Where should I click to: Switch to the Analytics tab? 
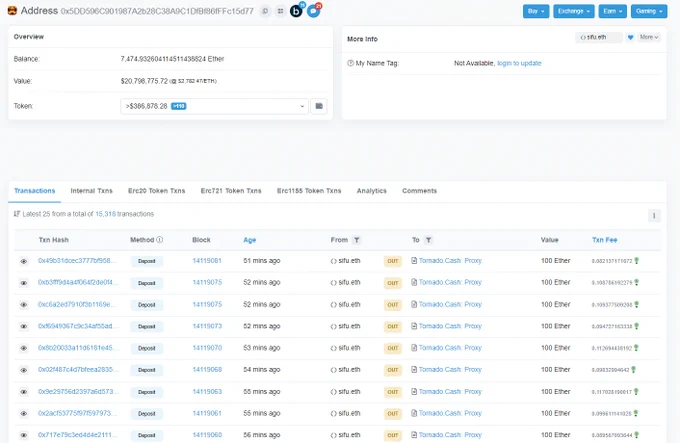[x=372, y=191]
